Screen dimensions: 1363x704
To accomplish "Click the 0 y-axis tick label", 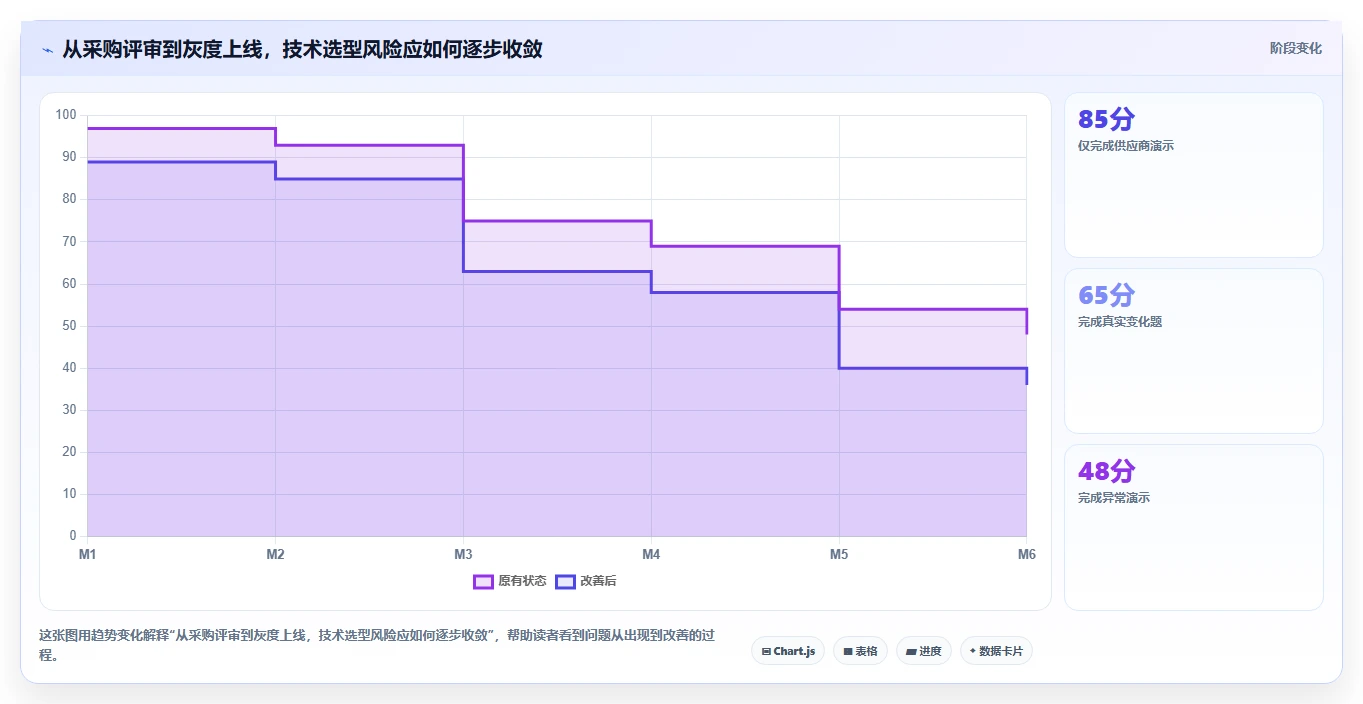I will coord(72,536).
